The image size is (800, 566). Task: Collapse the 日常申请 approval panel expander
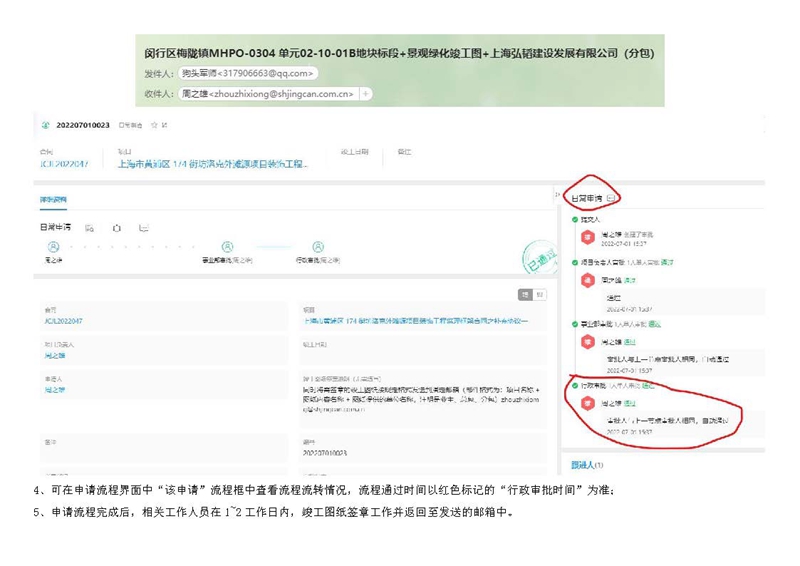coord(612,198)
